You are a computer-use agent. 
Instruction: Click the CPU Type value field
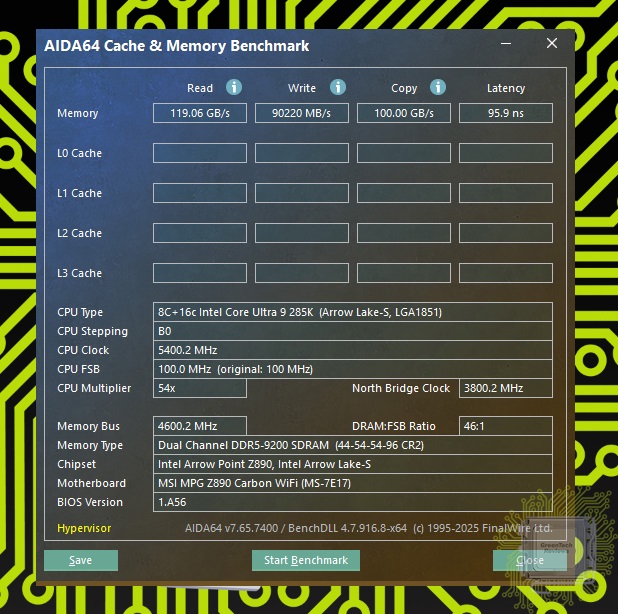point(353,312)
